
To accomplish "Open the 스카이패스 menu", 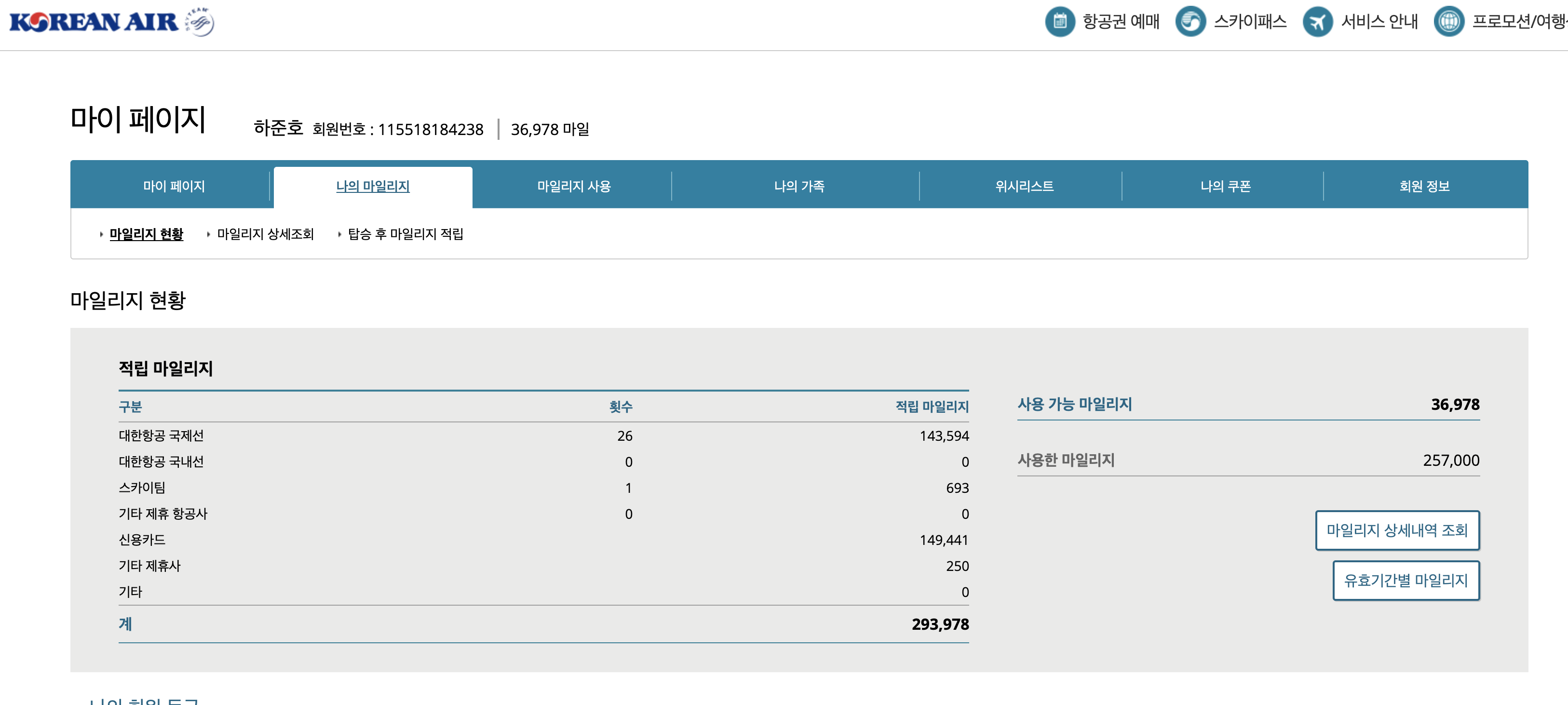I will coord(1250,22).
